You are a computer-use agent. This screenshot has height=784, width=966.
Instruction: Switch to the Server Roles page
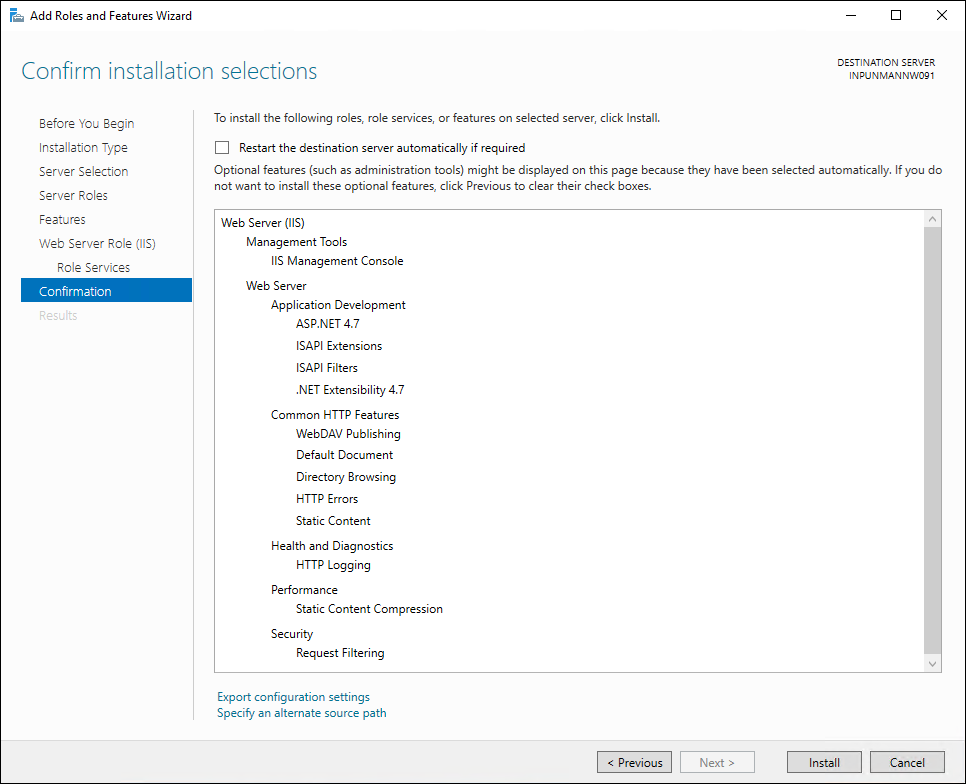(73, 196)
